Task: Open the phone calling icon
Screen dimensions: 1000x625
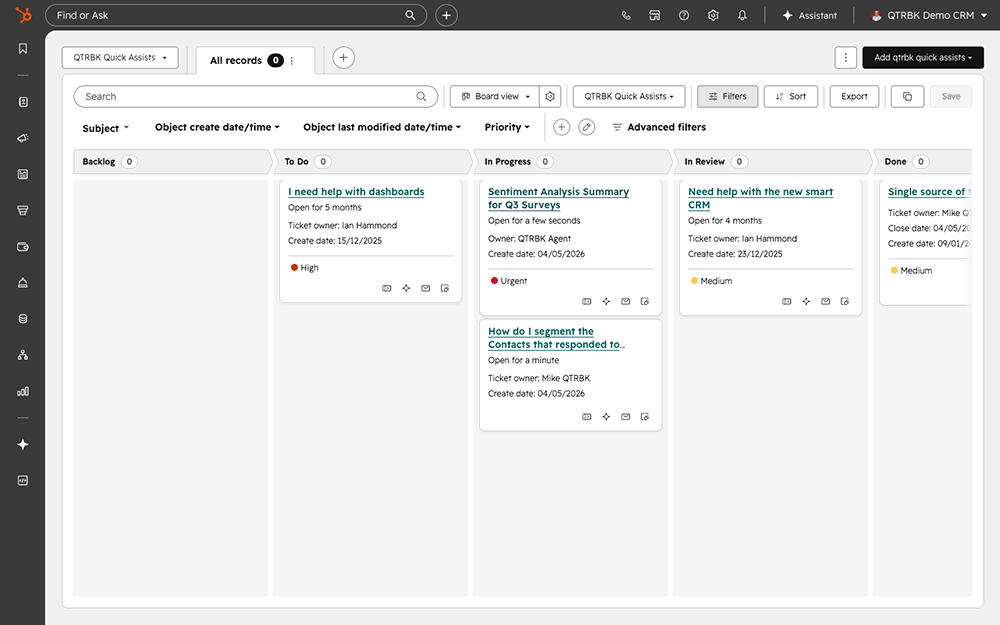Action: point(626,15)
